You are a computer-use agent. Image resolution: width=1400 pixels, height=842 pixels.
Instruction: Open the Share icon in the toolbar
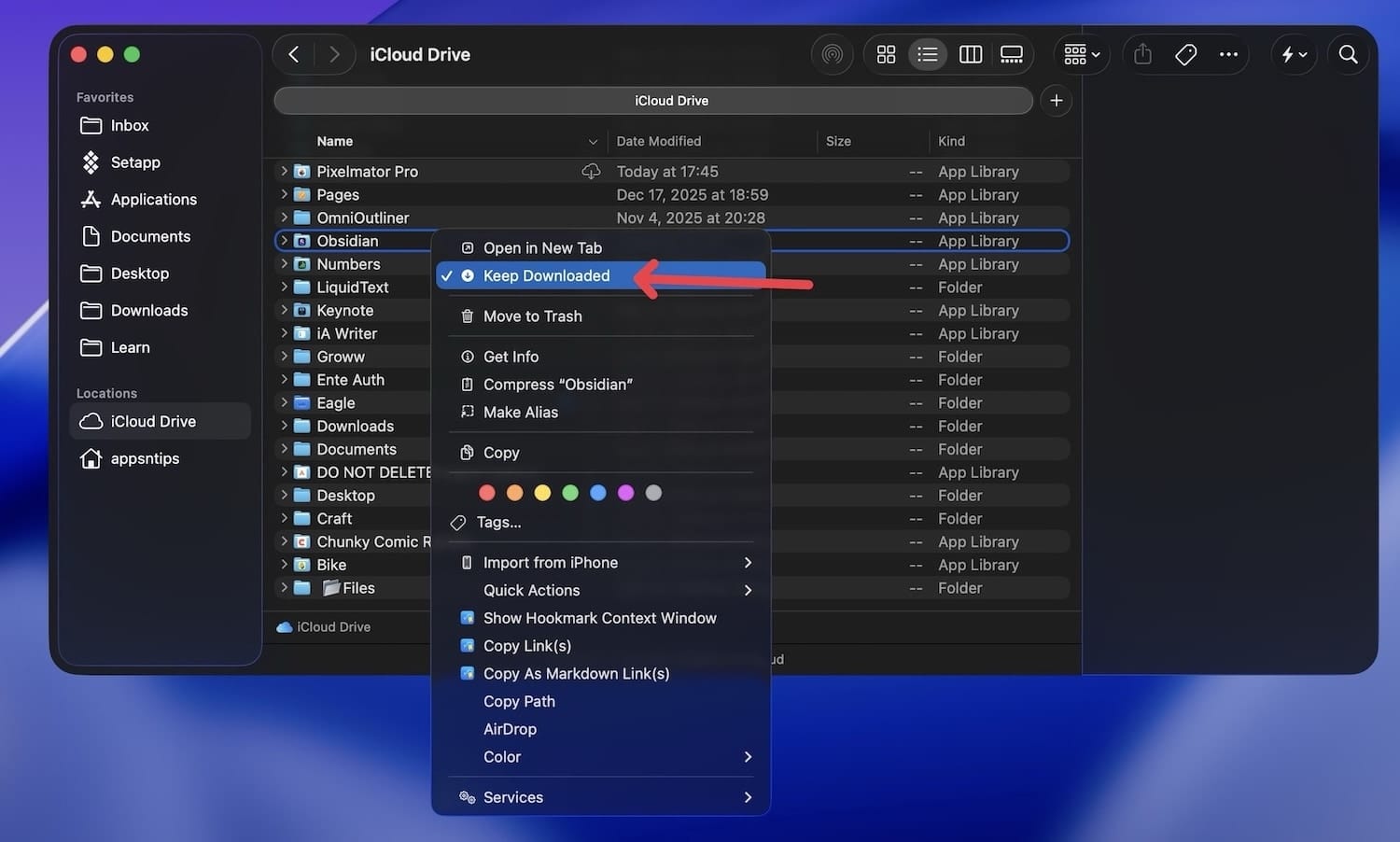pos(1141,54)
